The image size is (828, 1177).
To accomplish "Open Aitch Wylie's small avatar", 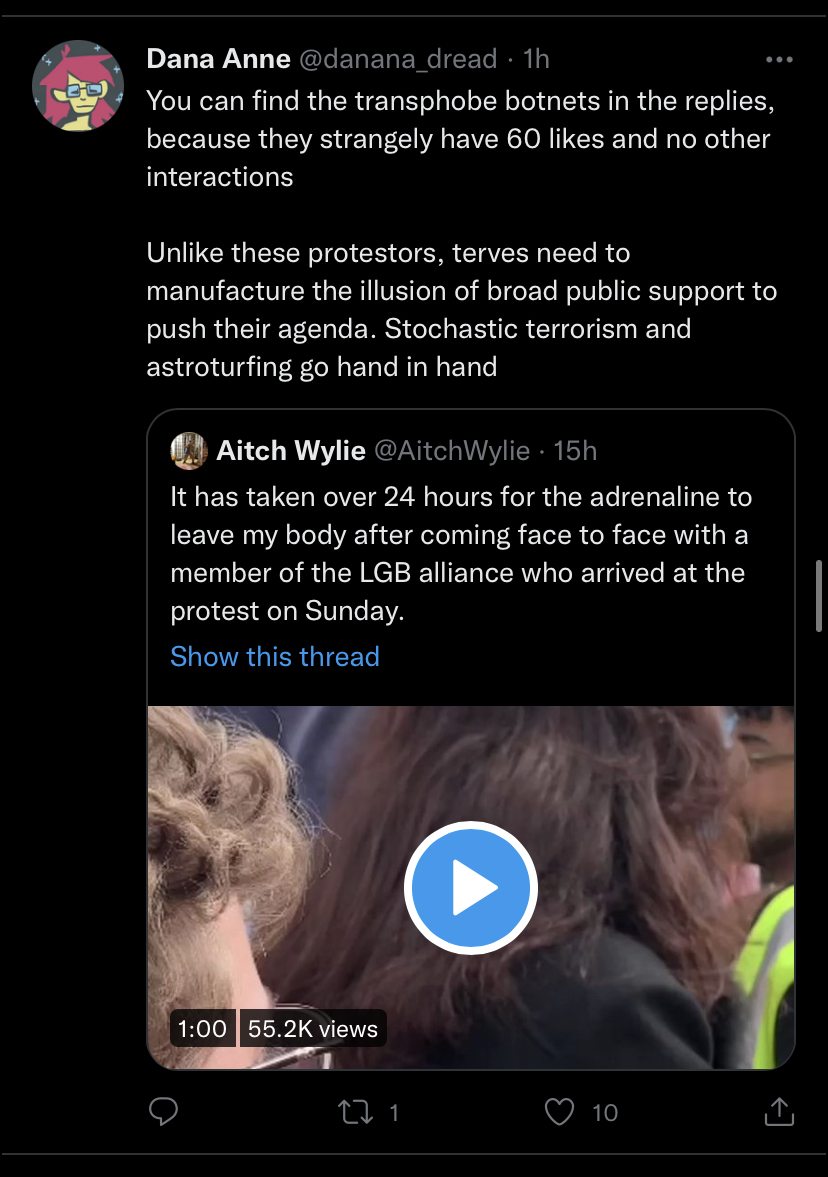I will [x=189, y=450].
